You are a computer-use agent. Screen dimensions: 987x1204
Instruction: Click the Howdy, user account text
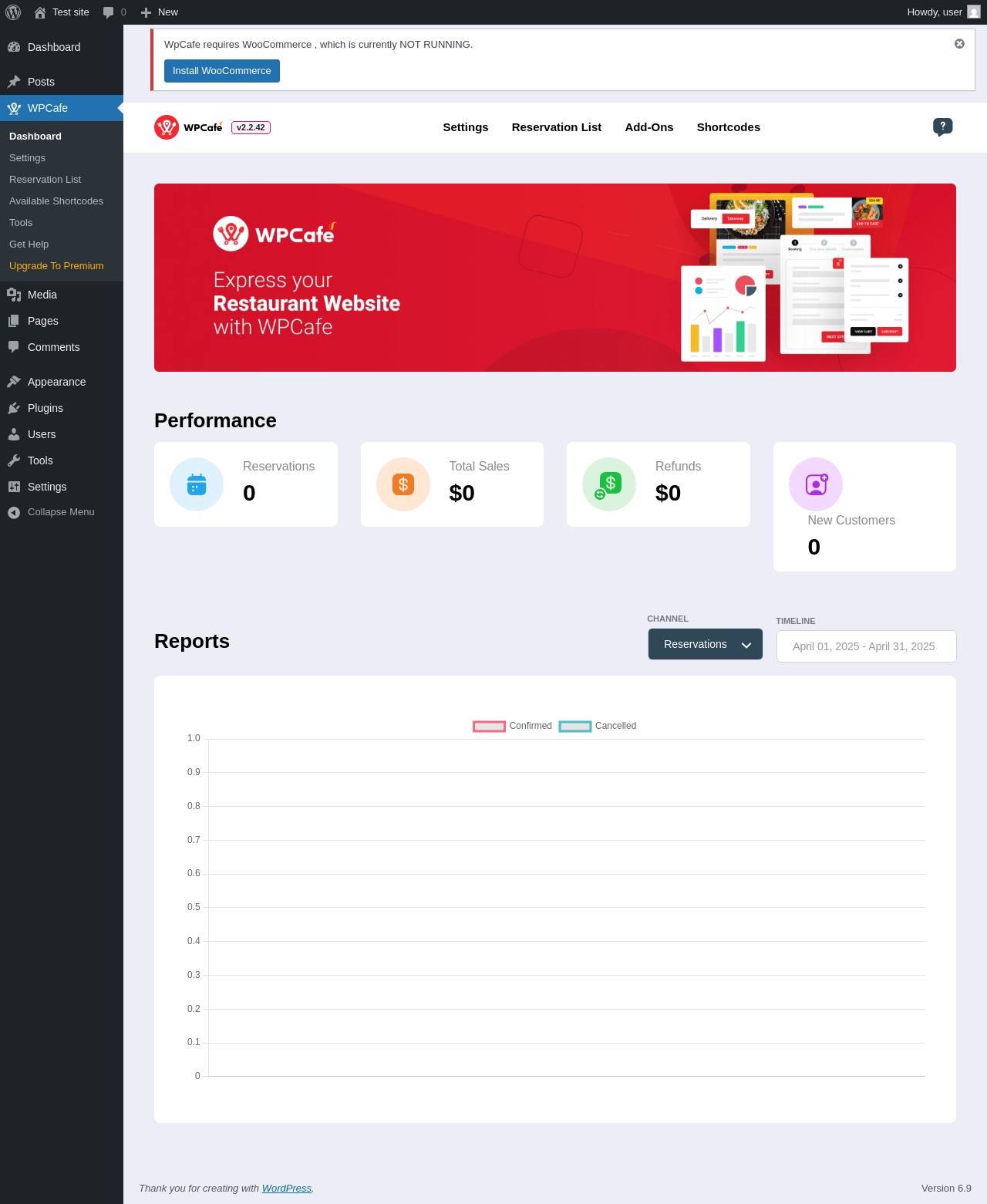935,12
